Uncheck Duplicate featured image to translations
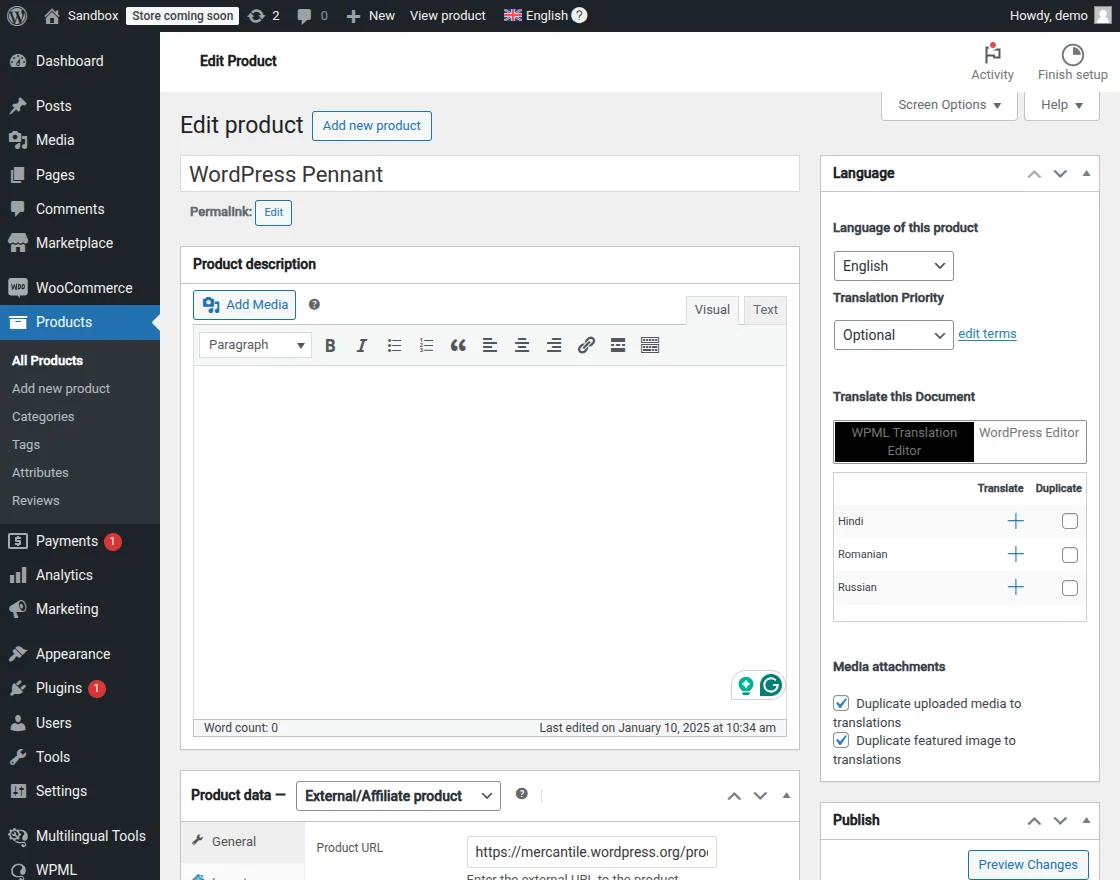 (x=841, y=741)
